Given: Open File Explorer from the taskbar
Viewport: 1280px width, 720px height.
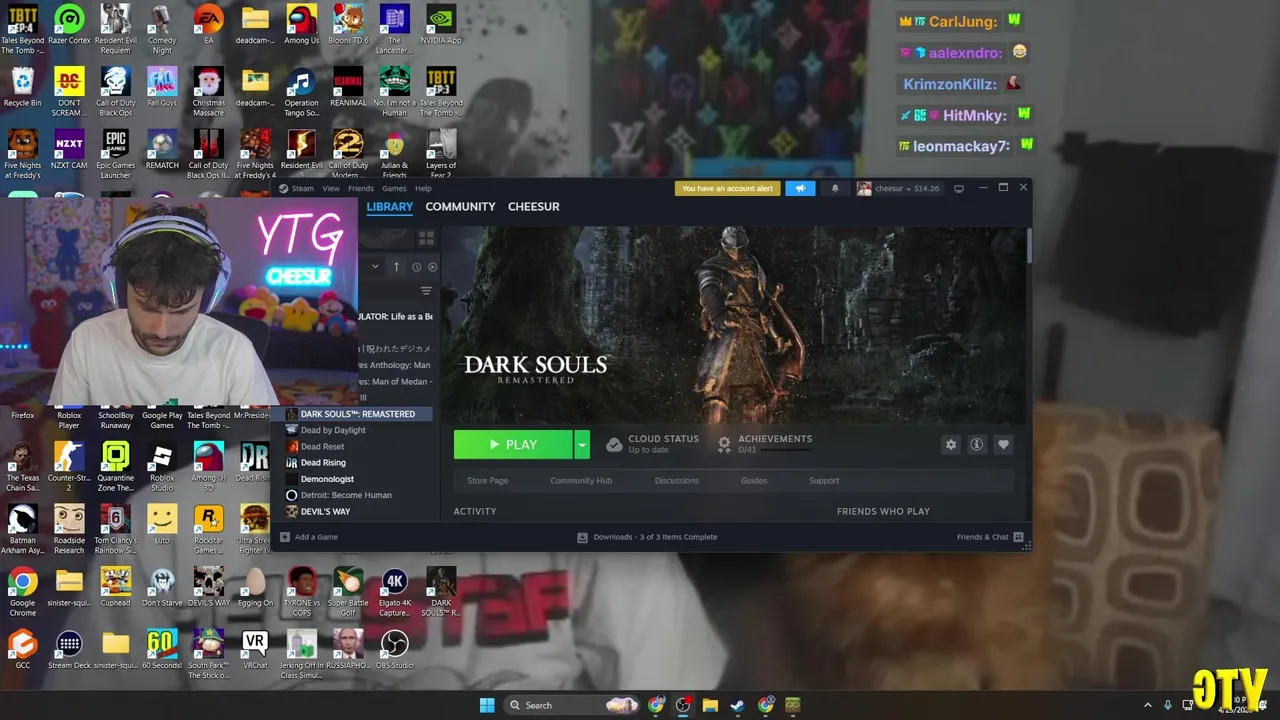Looking at the screenshot, I should [710, 705].
